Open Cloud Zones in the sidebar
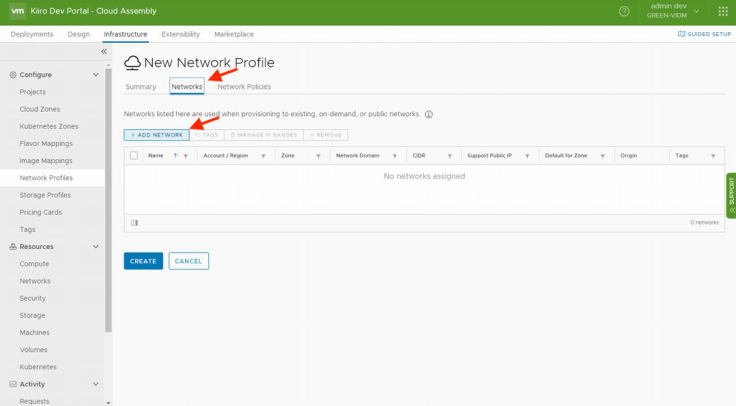 [x=40, y=109]
